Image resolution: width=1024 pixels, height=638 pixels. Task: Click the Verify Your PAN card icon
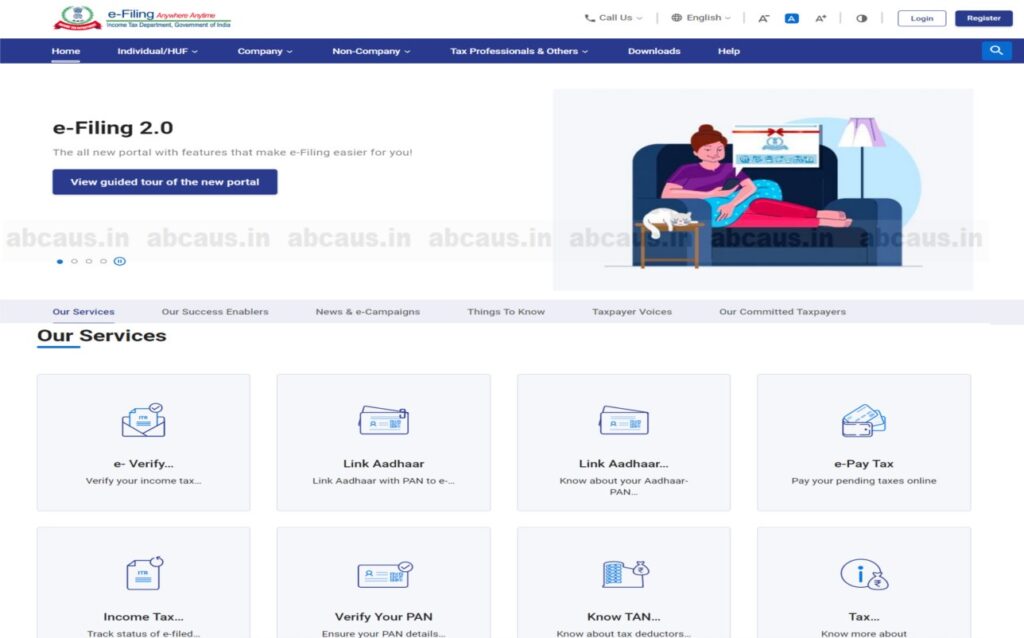[x=383, y=574]
